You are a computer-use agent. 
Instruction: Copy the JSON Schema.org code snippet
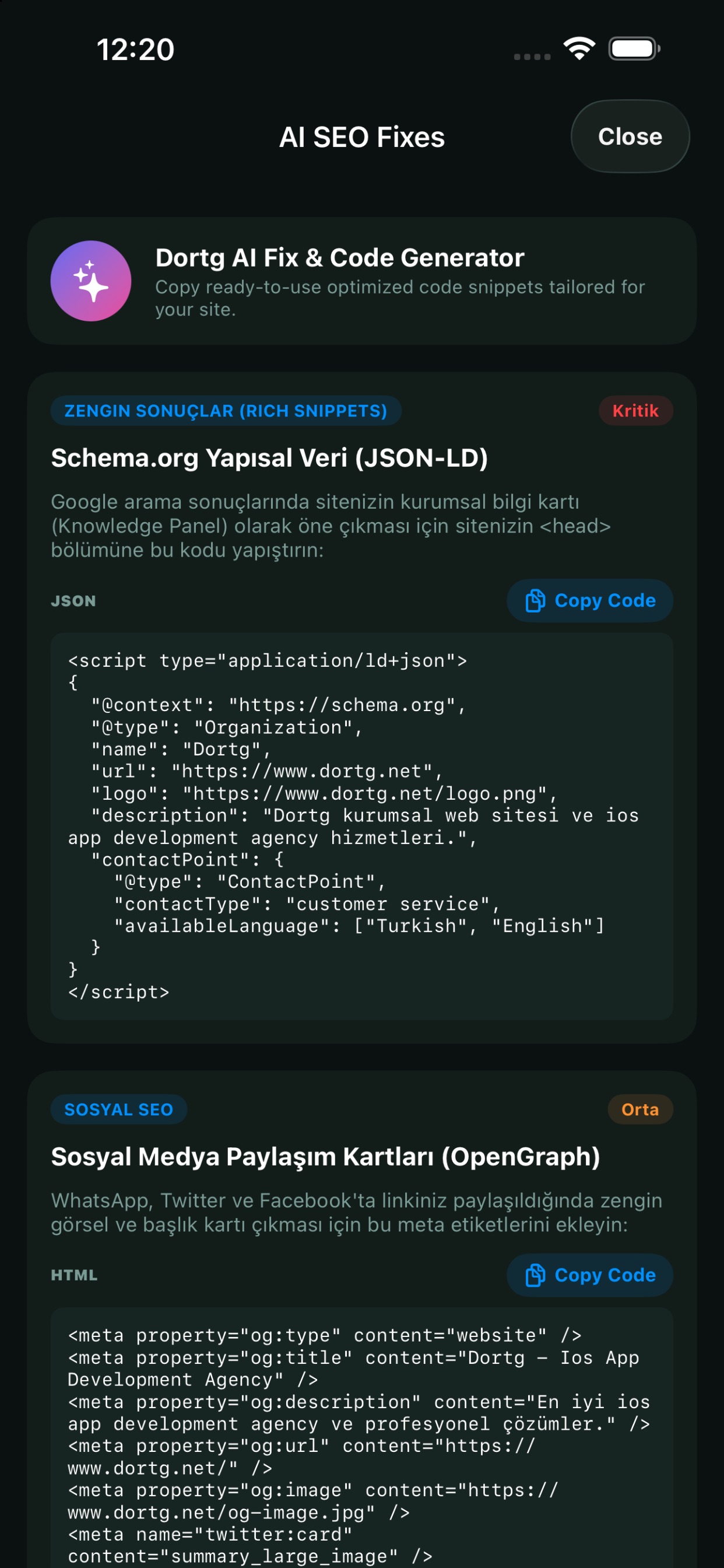tap(589, 600)
